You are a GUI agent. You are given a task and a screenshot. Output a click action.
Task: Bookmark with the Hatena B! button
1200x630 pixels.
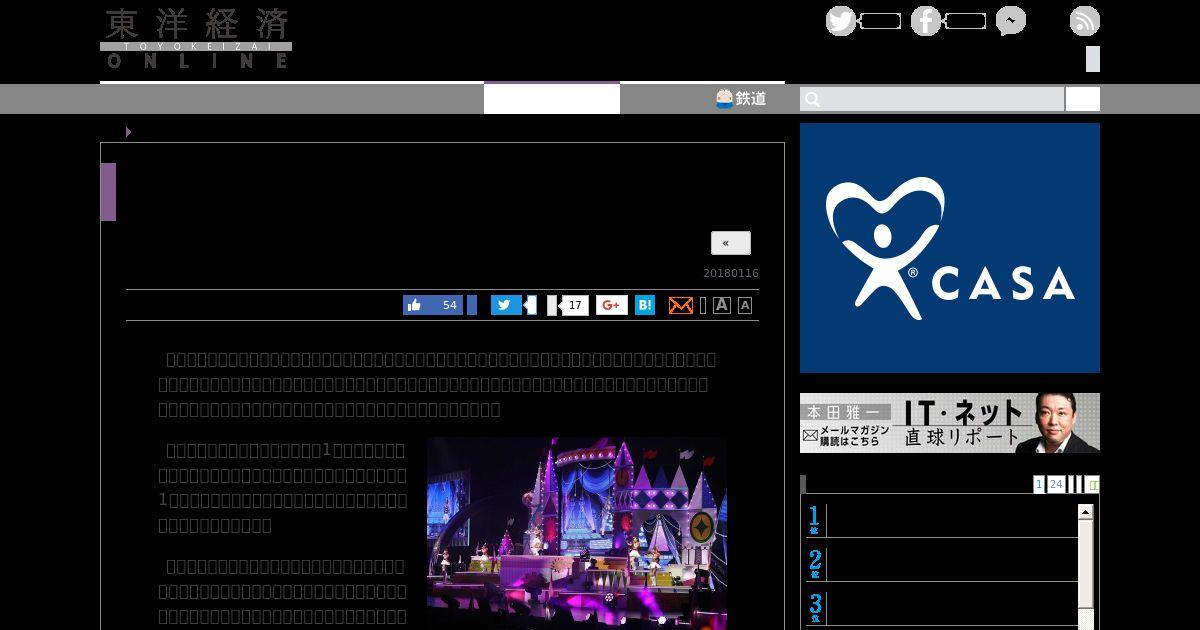(x=645, y=305)
